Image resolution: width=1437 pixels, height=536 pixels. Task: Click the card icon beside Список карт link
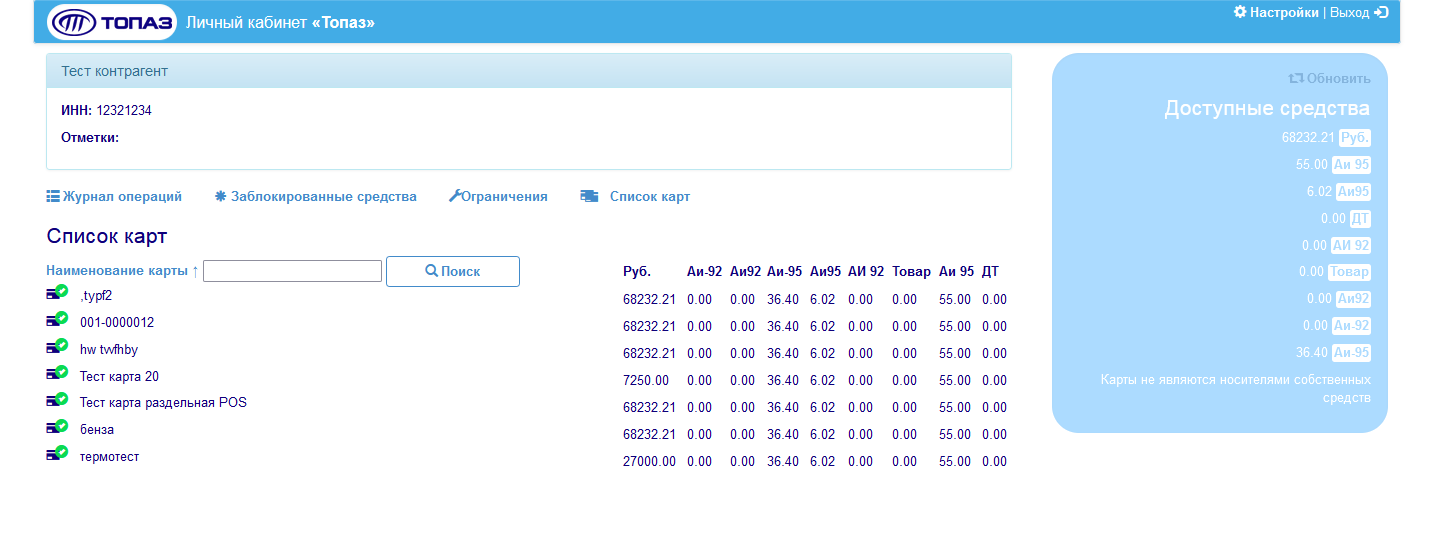pos(589,197)
